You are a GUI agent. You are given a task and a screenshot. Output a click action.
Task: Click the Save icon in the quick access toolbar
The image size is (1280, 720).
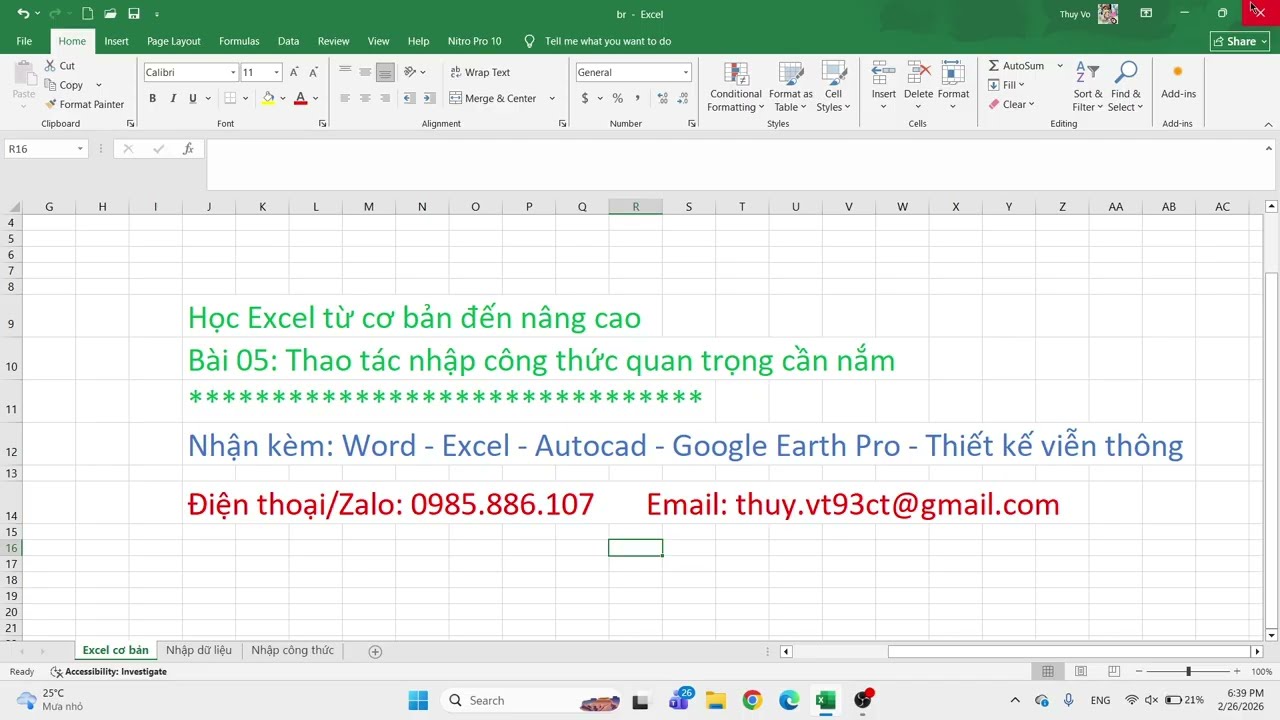coord(134,14)
